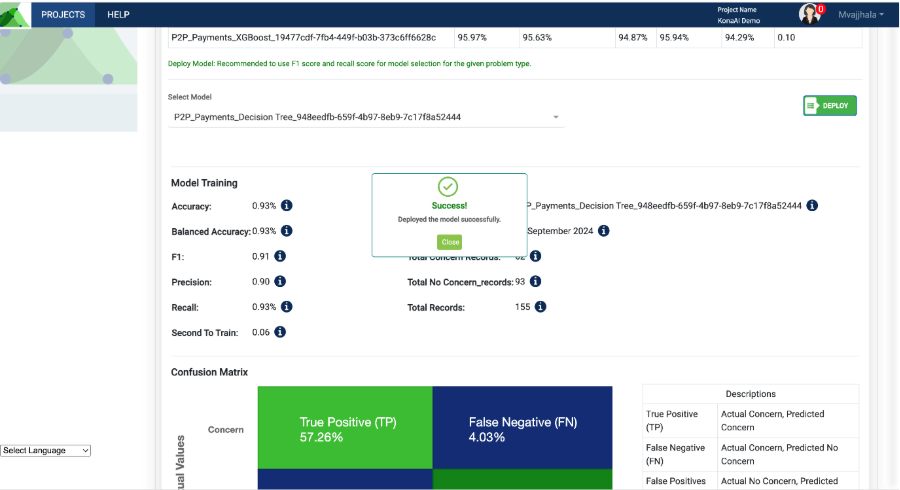The width and height of the screenshot is (900, 490).
Task: Open the Select Language dropdown
Action: tap(46, 451)
